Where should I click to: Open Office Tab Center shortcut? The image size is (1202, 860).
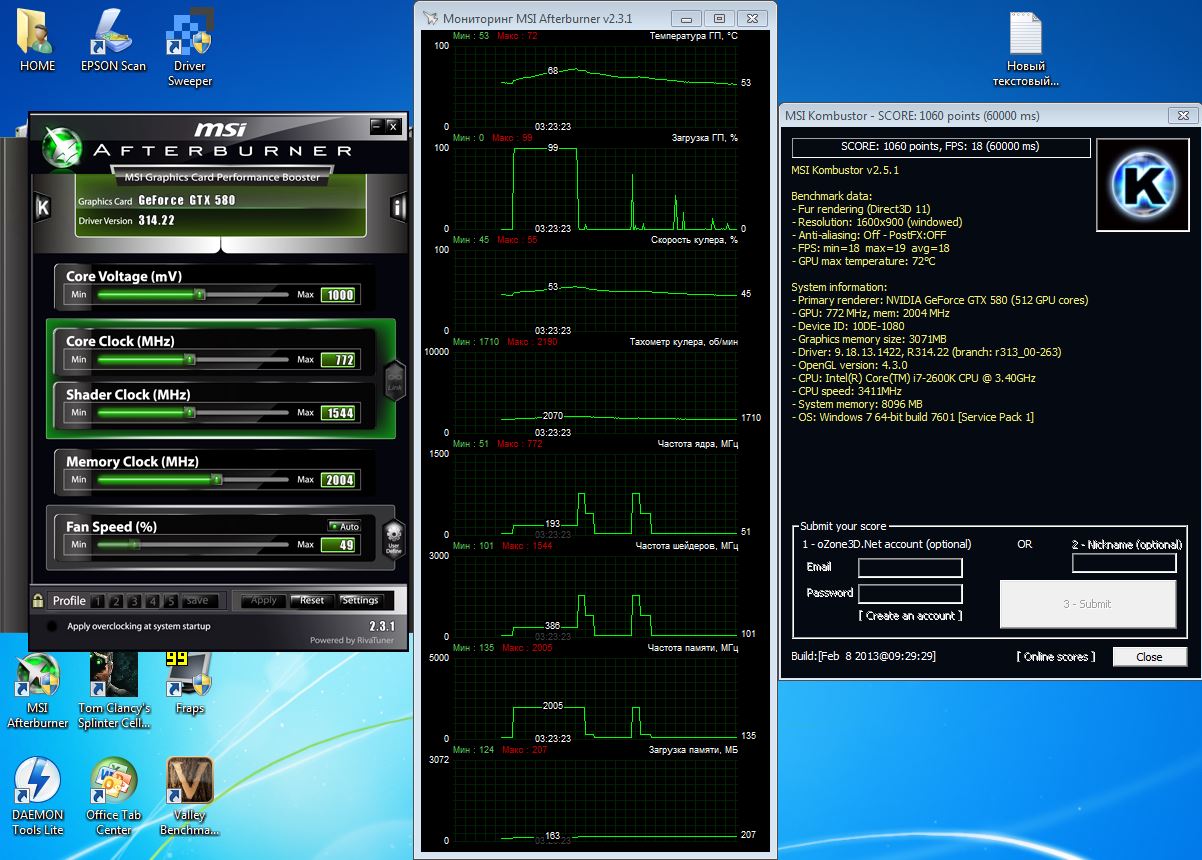point(114,797)
